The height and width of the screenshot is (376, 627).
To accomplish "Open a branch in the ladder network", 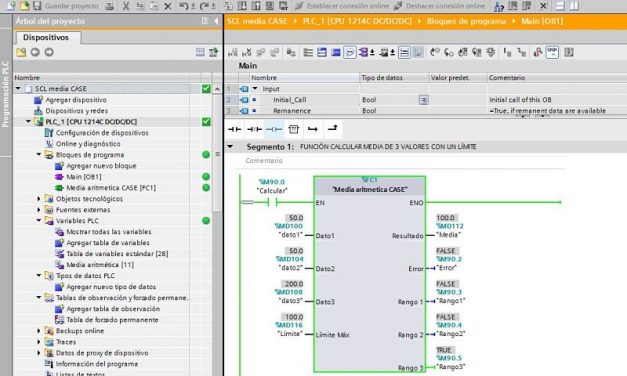I will [313, 129].
